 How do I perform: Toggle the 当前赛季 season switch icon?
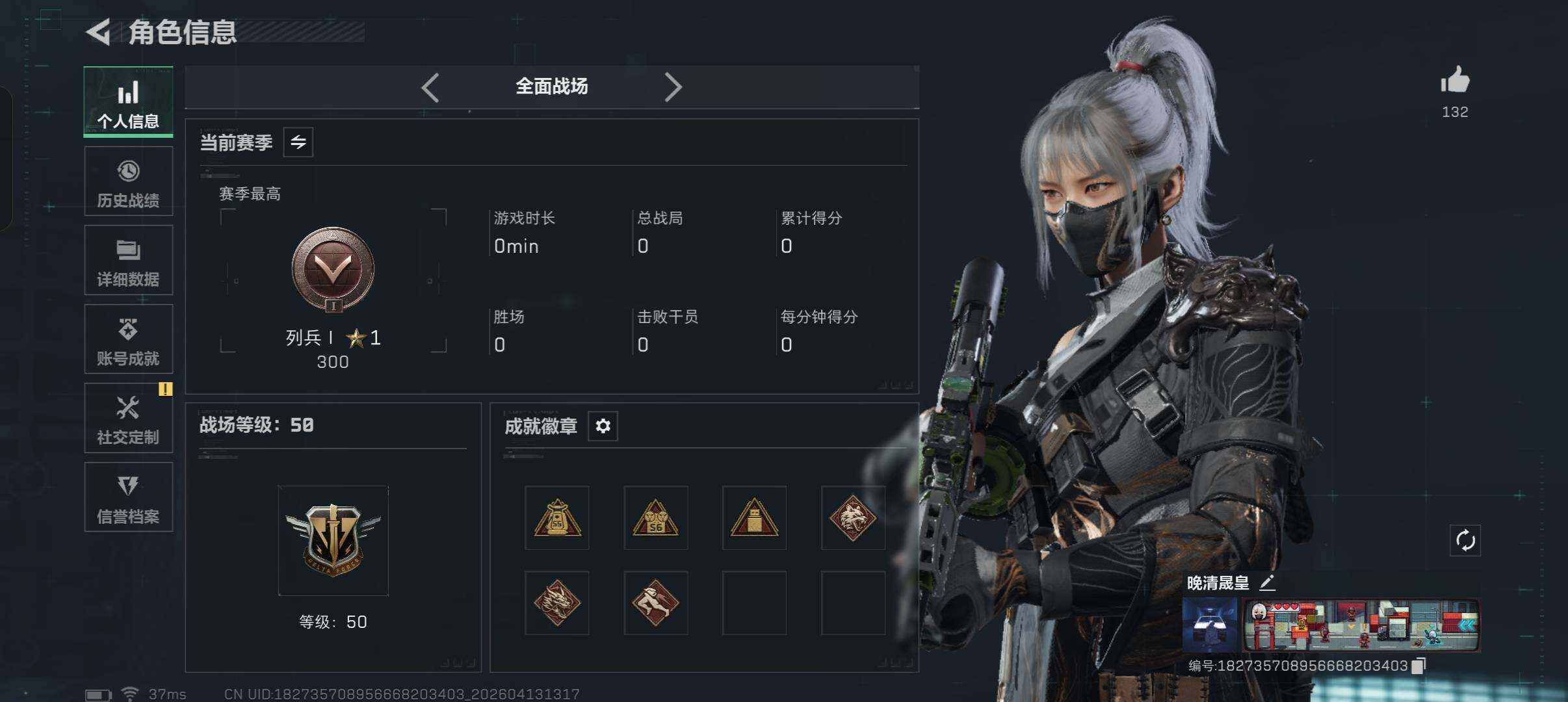coord(298,142)
